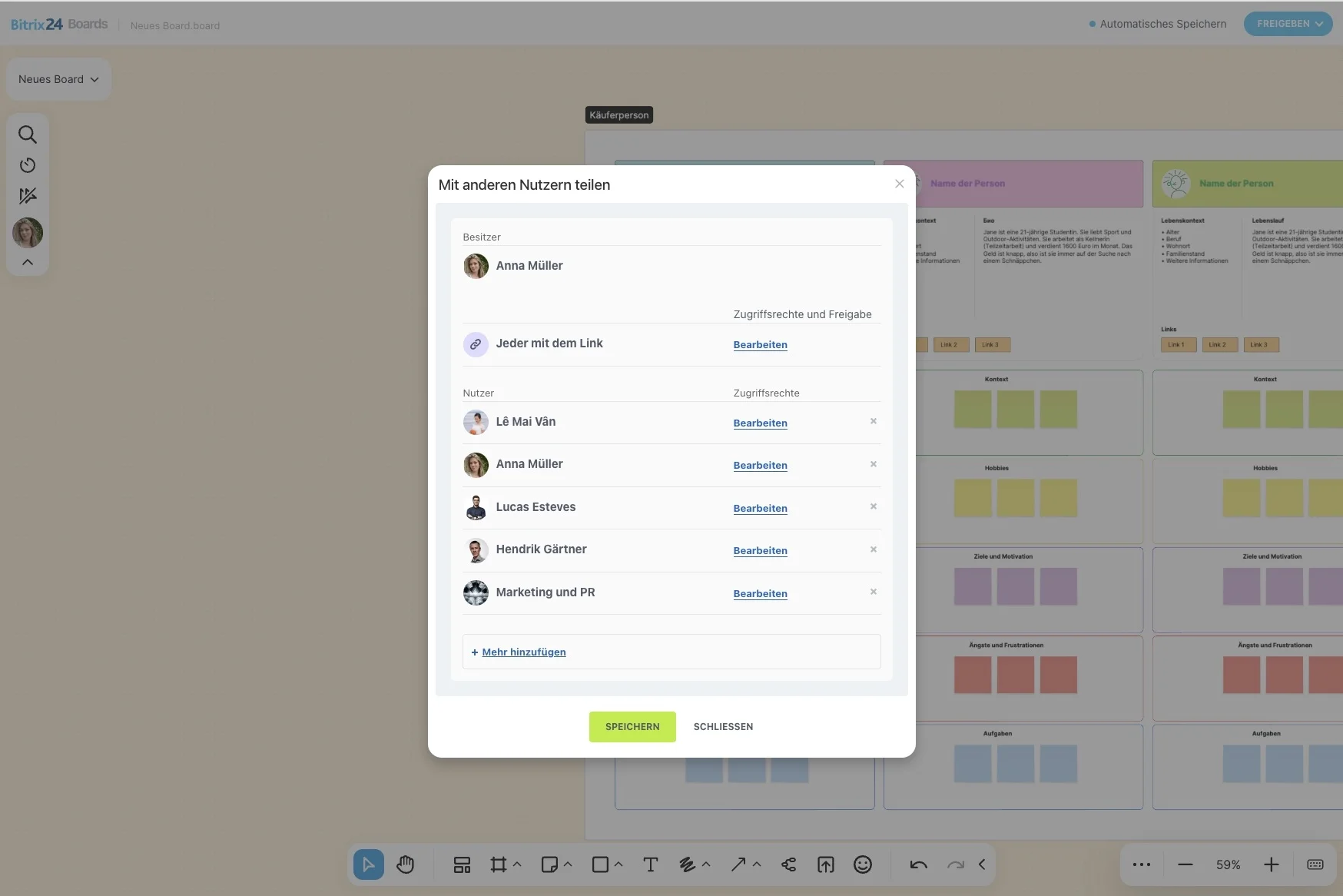This screenshot has width=1343, height=896.
Task: Click Mehr hinzufügen link
Action: [x=523, y=652]
